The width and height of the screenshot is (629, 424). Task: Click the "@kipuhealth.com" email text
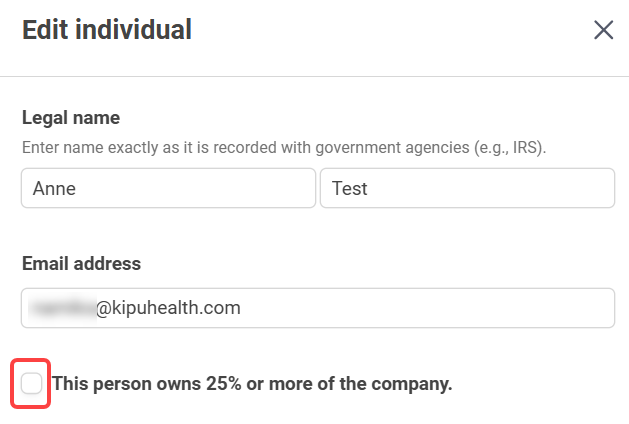[x=168, y=308]
